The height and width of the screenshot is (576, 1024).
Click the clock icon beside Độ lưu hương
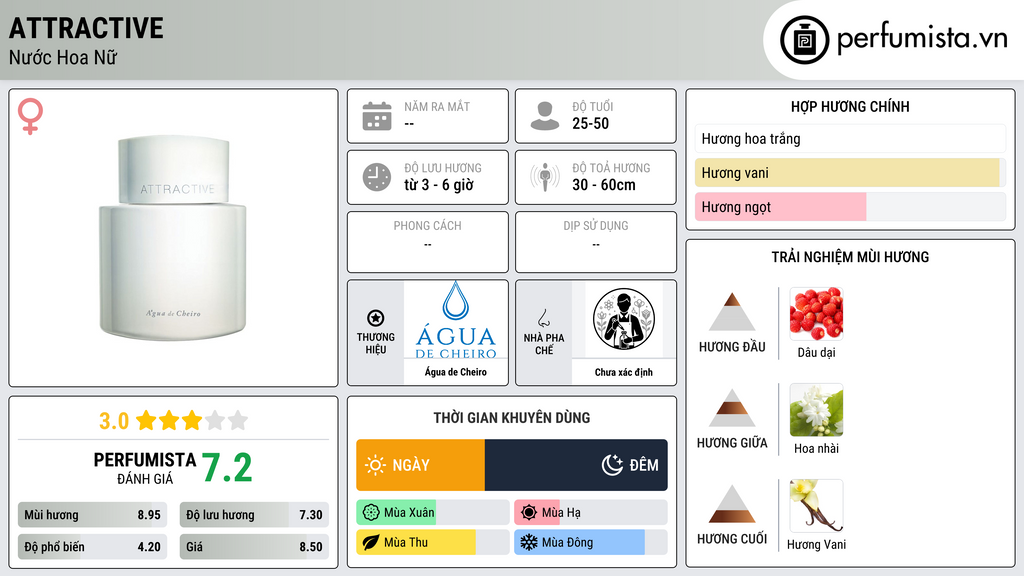377,177
